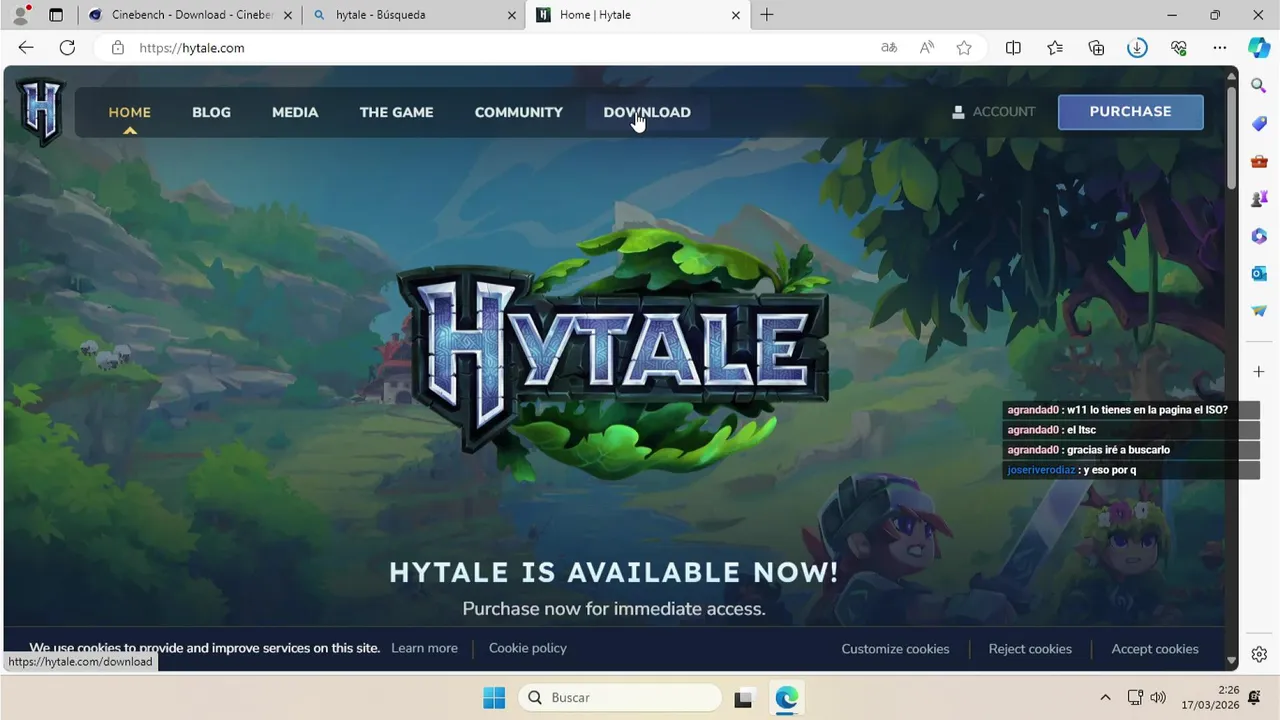
Task: Click the read aloud icon
Action: [x=927, y=48]
